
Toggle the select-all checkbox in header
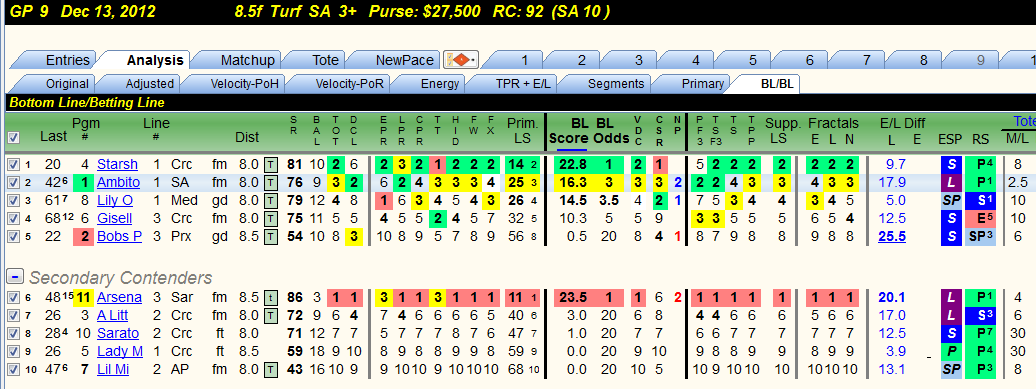tap(14, 137)
